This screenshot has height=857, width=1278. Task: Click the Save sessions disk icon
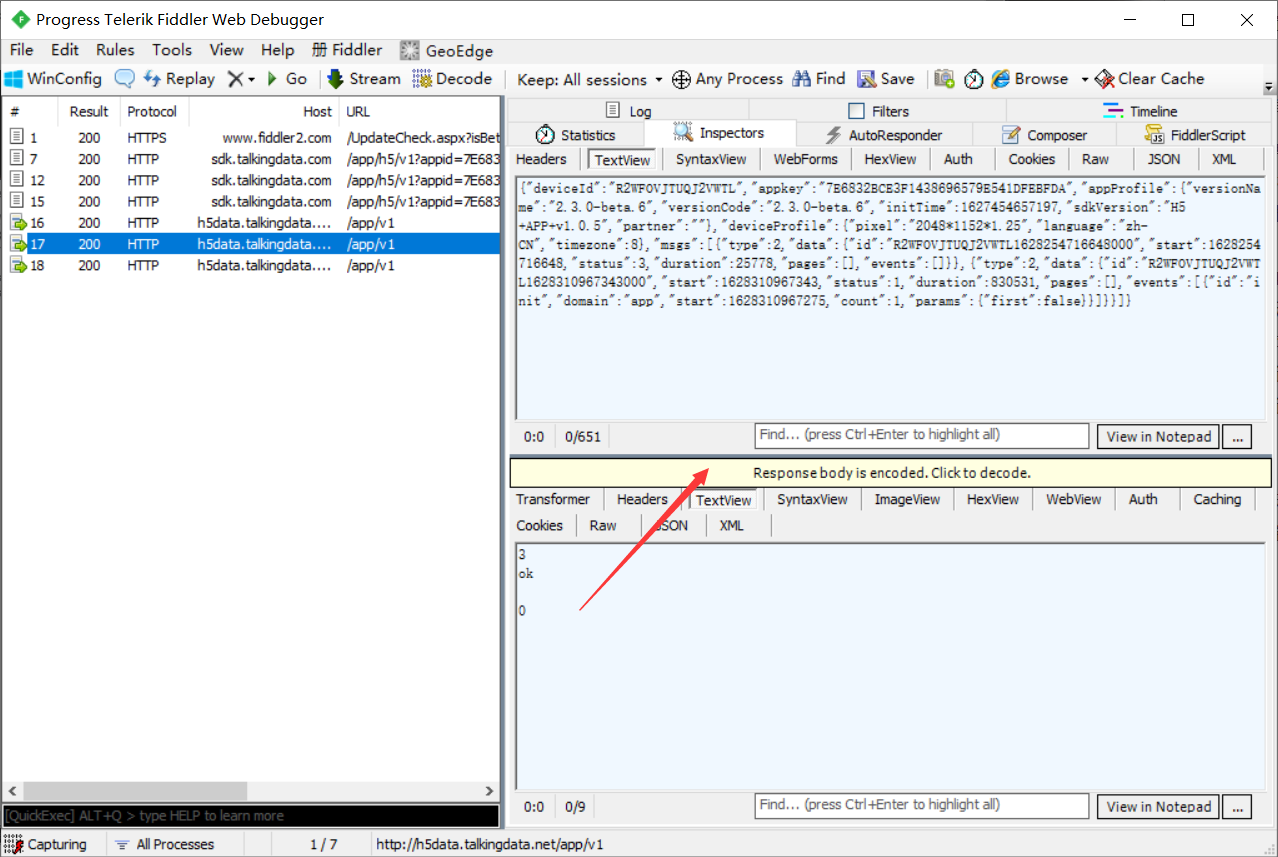pyautogui.click(x=866, y=79)
